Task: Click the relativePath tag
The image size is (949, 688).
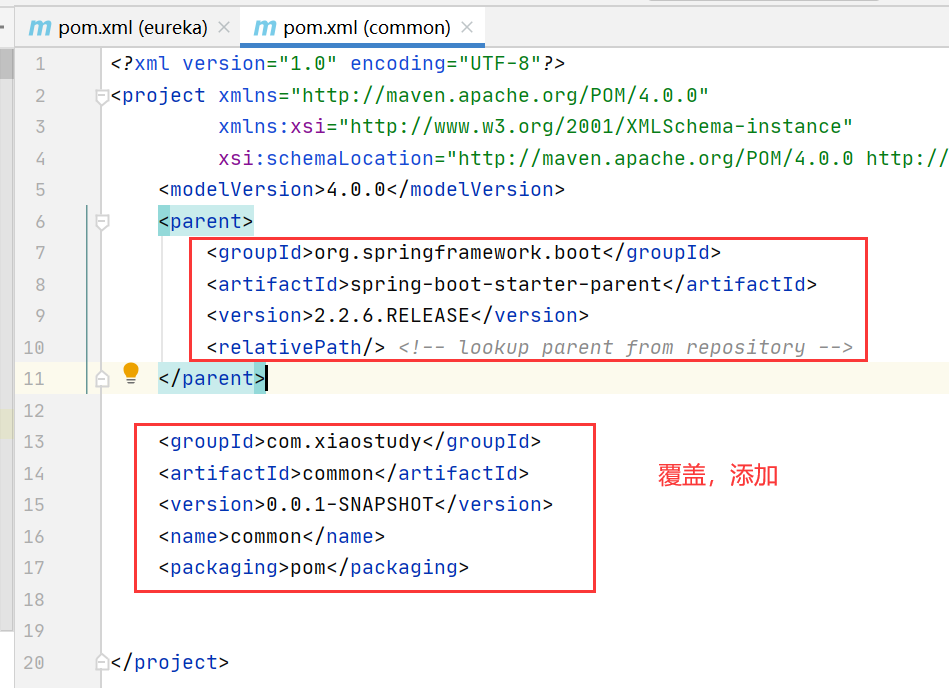Action: click(x=296, y=347)
